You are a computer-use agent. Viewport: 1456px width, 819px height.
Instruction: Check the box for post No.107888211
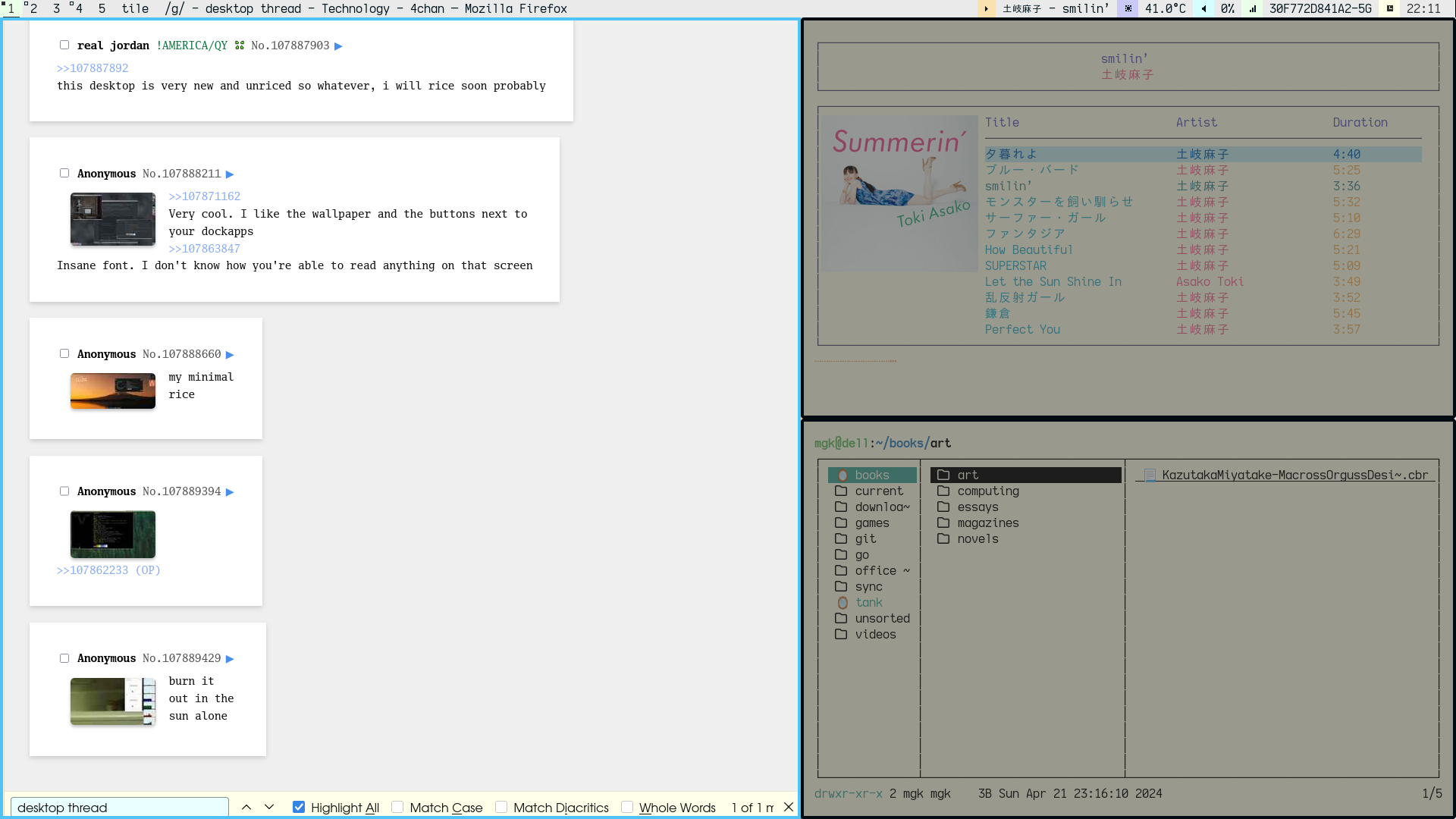coord(64,173)
